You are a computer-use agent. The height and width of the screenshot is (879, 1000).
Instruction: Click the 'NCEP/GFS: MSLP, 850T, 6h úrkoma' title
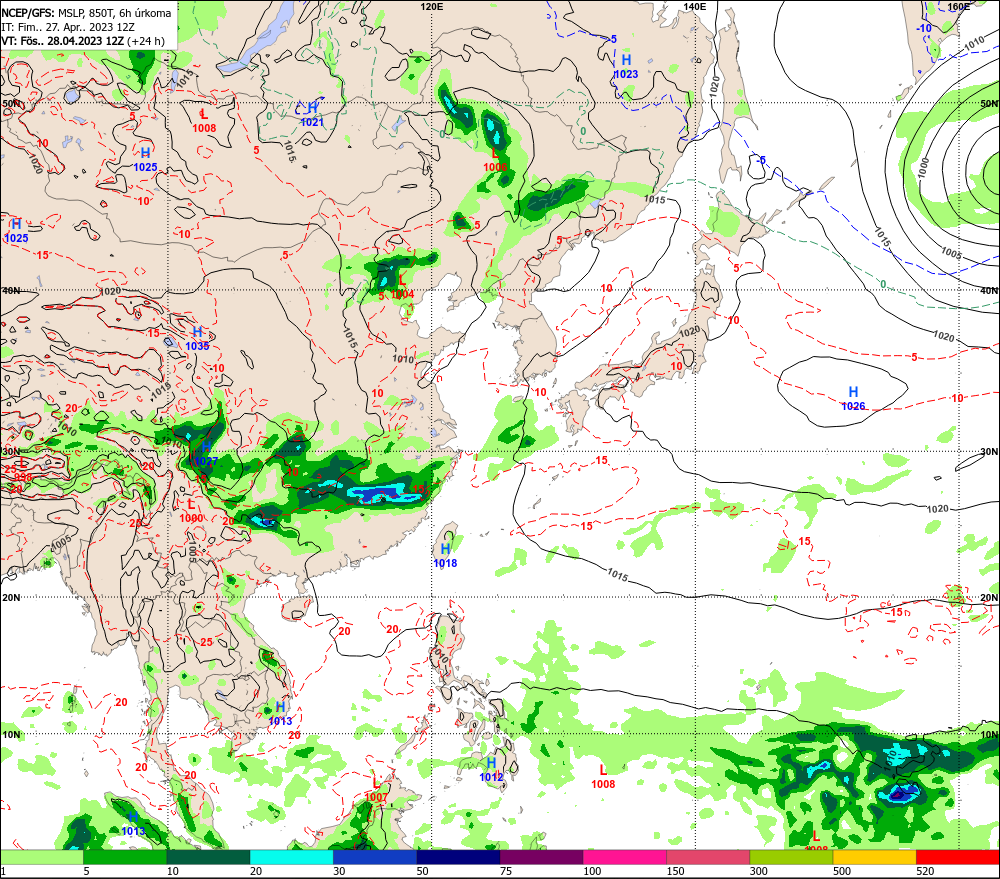tap(87, 13)
